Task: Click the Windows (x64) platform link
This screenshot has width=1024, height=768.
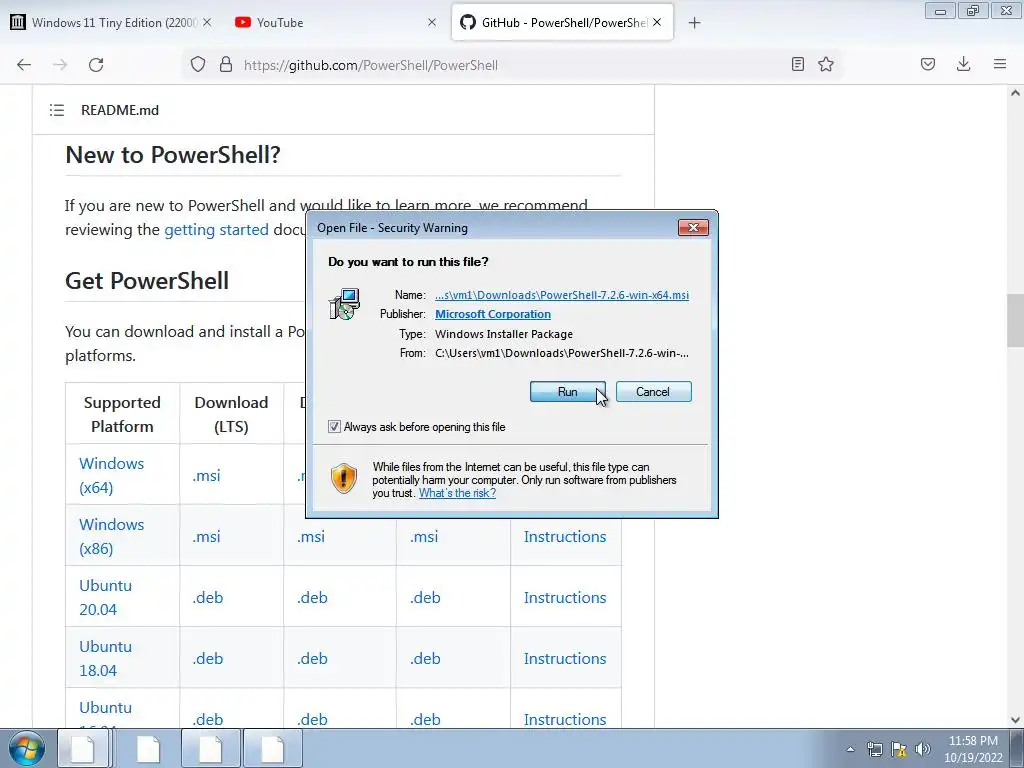Action: (112, 475)
